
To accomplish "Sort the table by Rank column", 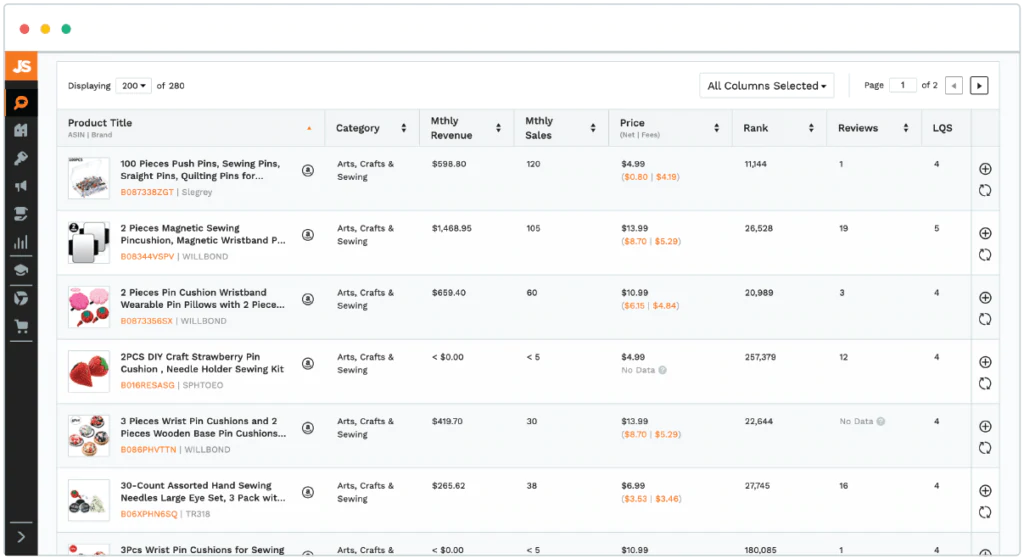I will tap(810, 128).
